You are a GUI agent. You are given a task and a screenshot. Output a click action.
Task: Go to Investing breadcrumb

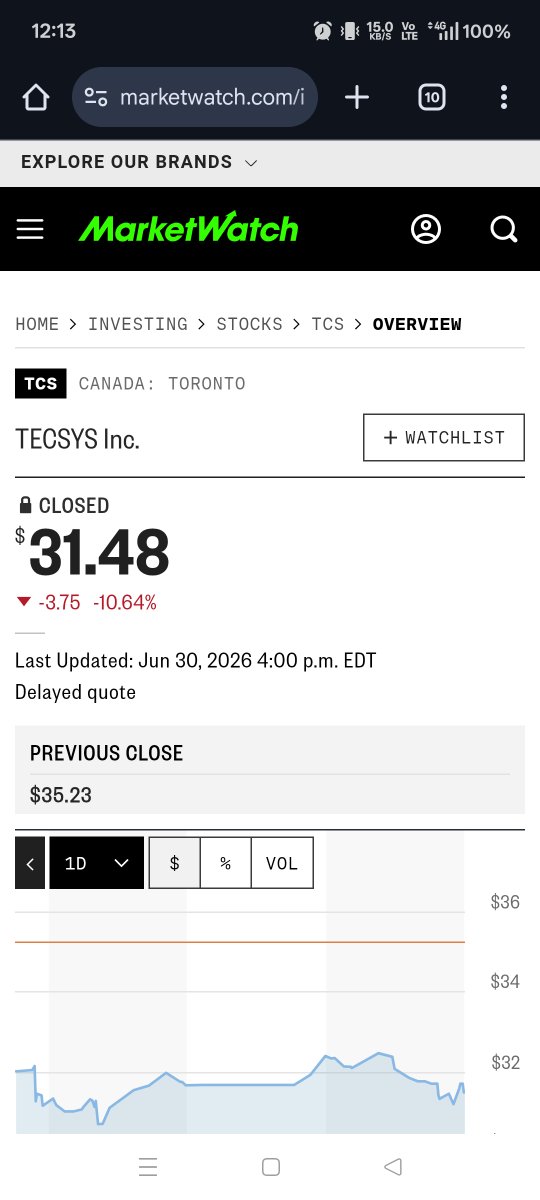click(138, 324)
